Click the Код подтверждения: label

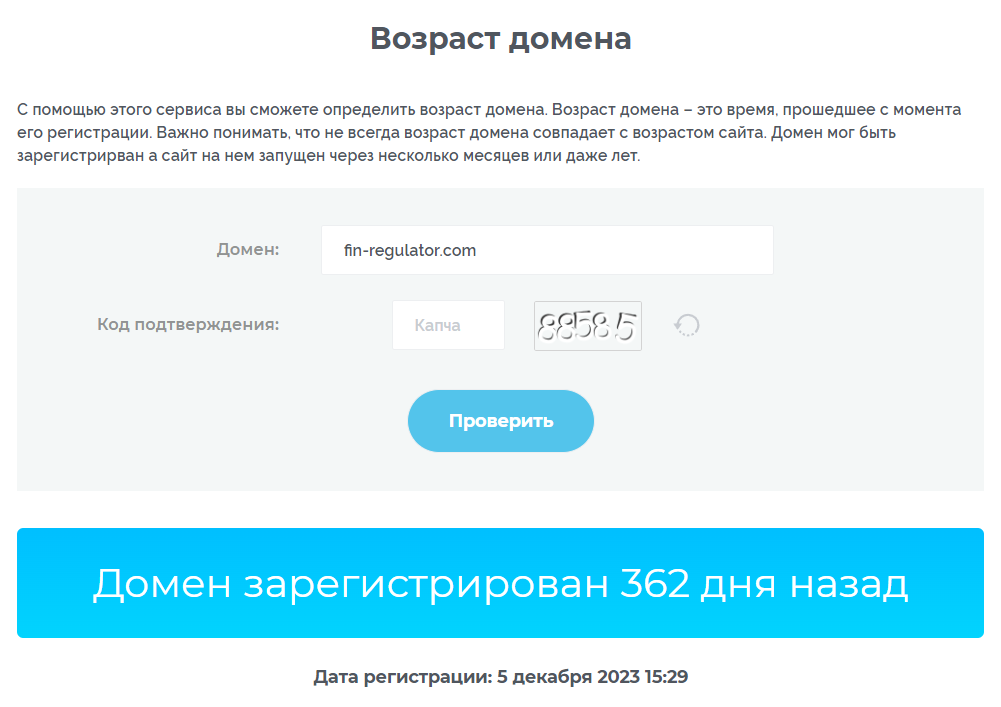pyautogui.click(x=188, y=324)
